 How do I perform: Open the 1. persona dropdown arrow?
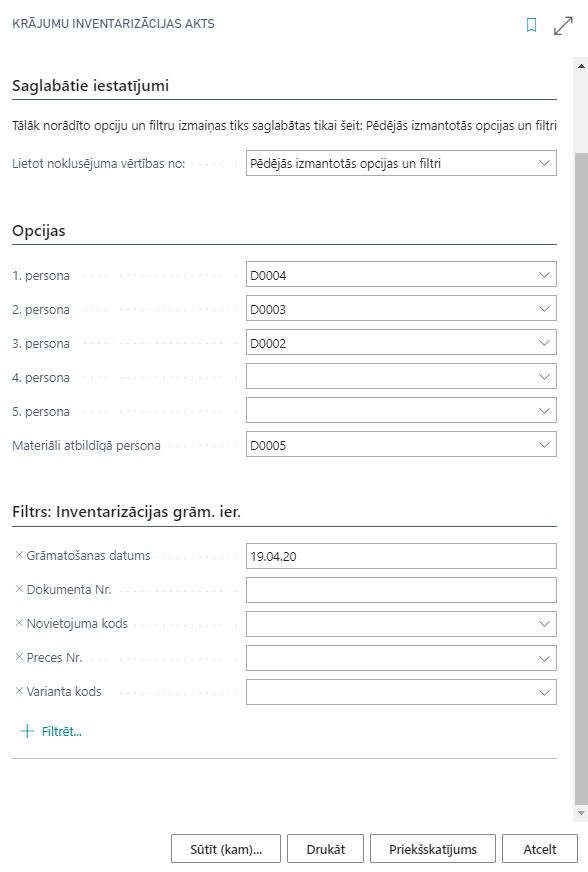pos(544,275)
